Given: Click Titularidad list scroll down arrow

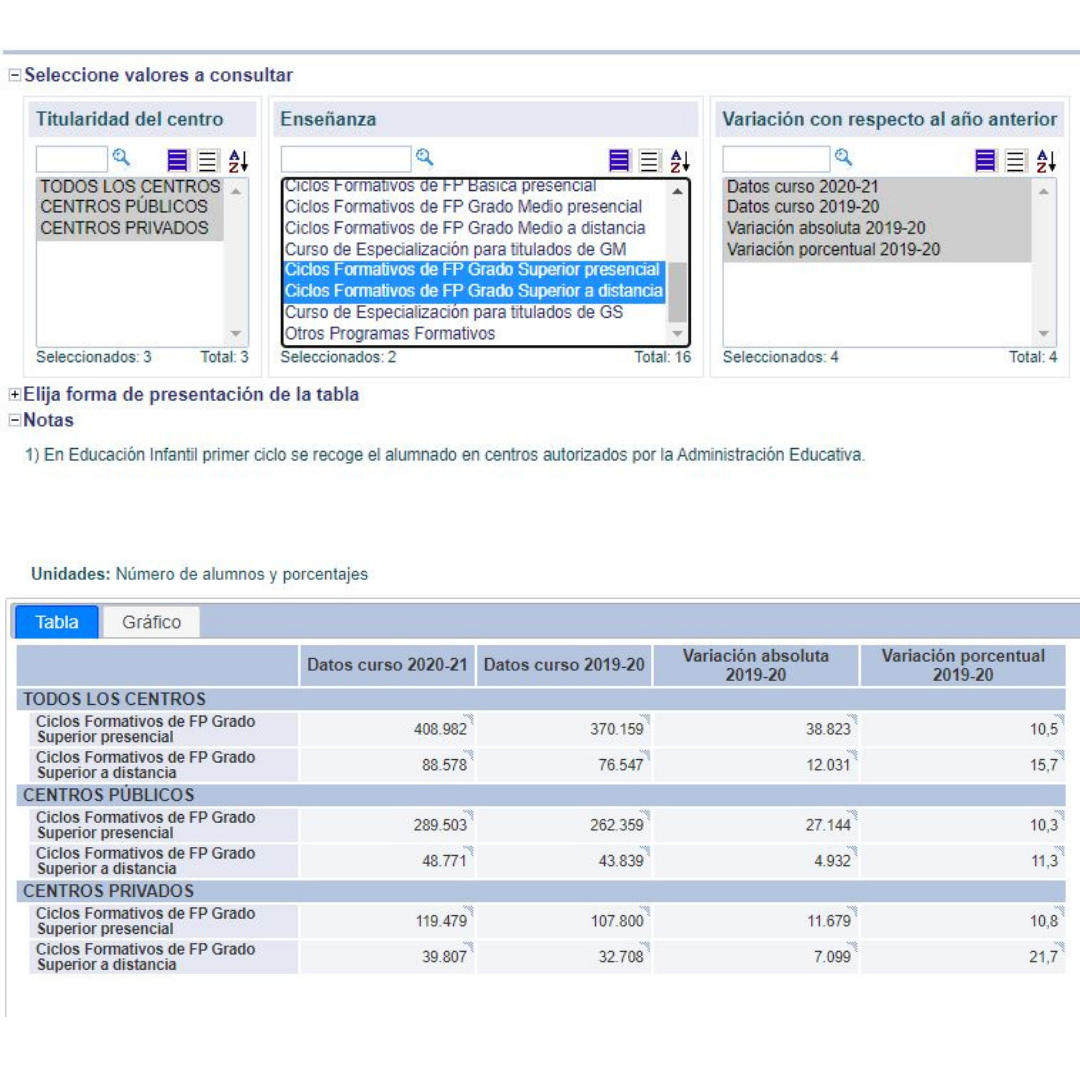Looking at the screenshot, I should 236,334.
